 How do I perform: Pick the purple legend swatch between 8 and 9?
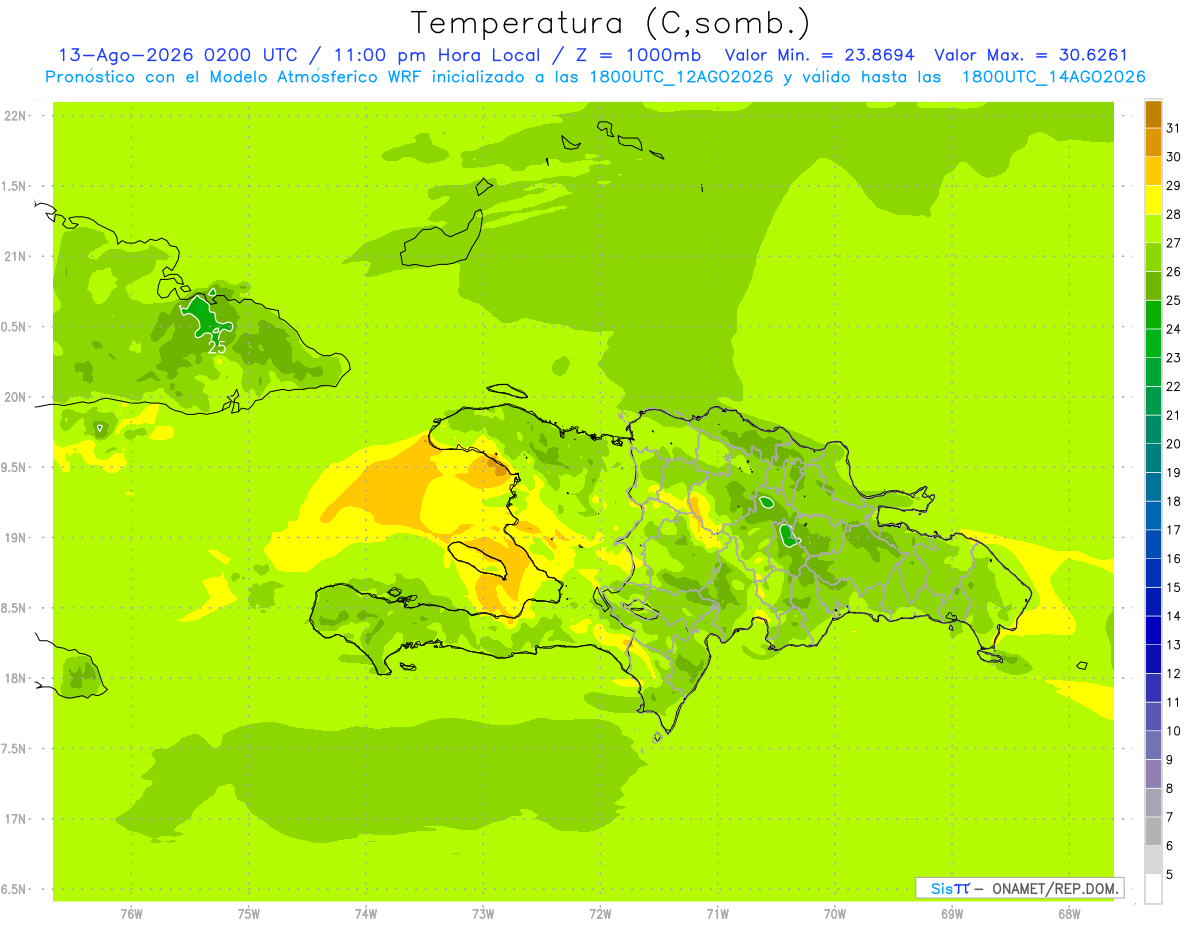1153,774
